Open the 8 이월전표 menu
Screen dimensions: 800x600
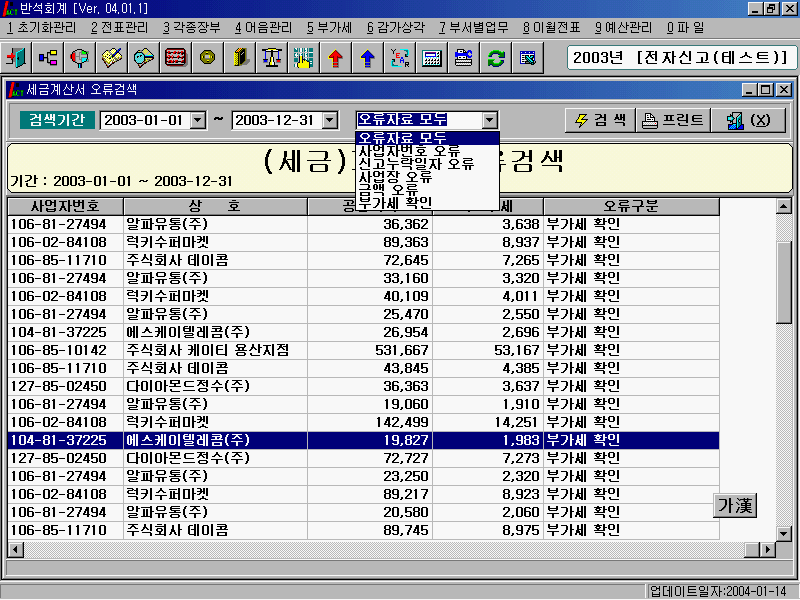tap(552, 28)
